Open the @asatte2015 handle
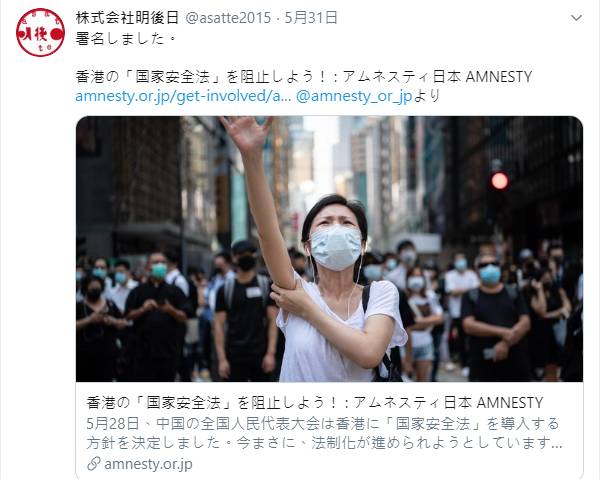This screenshot has height=479, width=607. [228, 18]
